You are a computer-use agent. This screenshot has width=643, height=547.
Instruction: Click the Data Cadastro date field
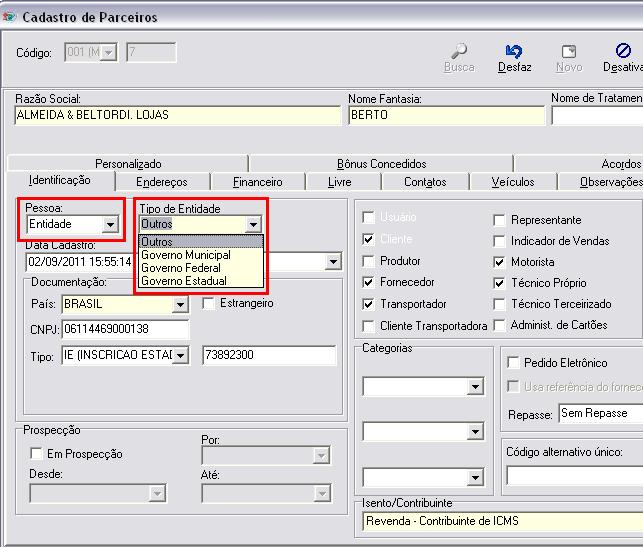(x=80, y=262)
